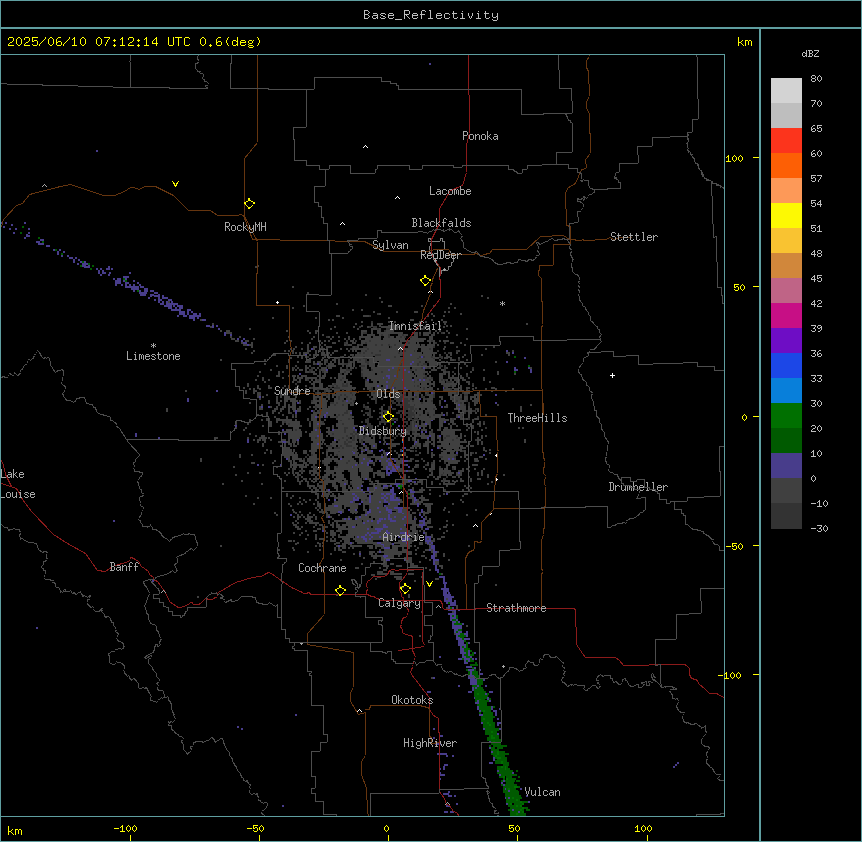The image size is (862, 842).
Task: Click the Vulcan label
Action: coord(542,792)
